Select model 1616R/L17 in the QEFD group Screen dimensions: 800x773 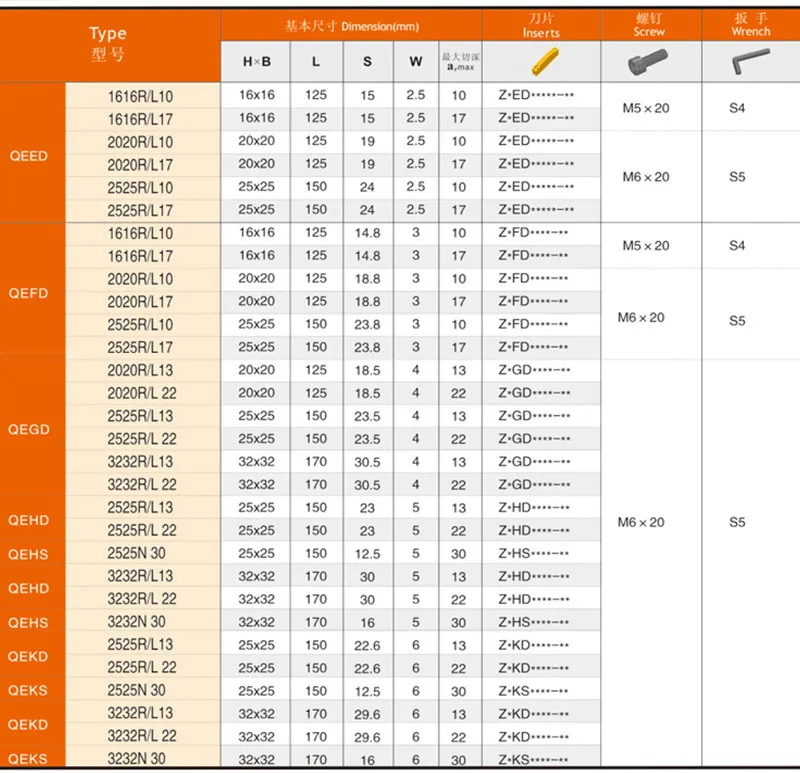pyautogui.click(x=140, y=256)
